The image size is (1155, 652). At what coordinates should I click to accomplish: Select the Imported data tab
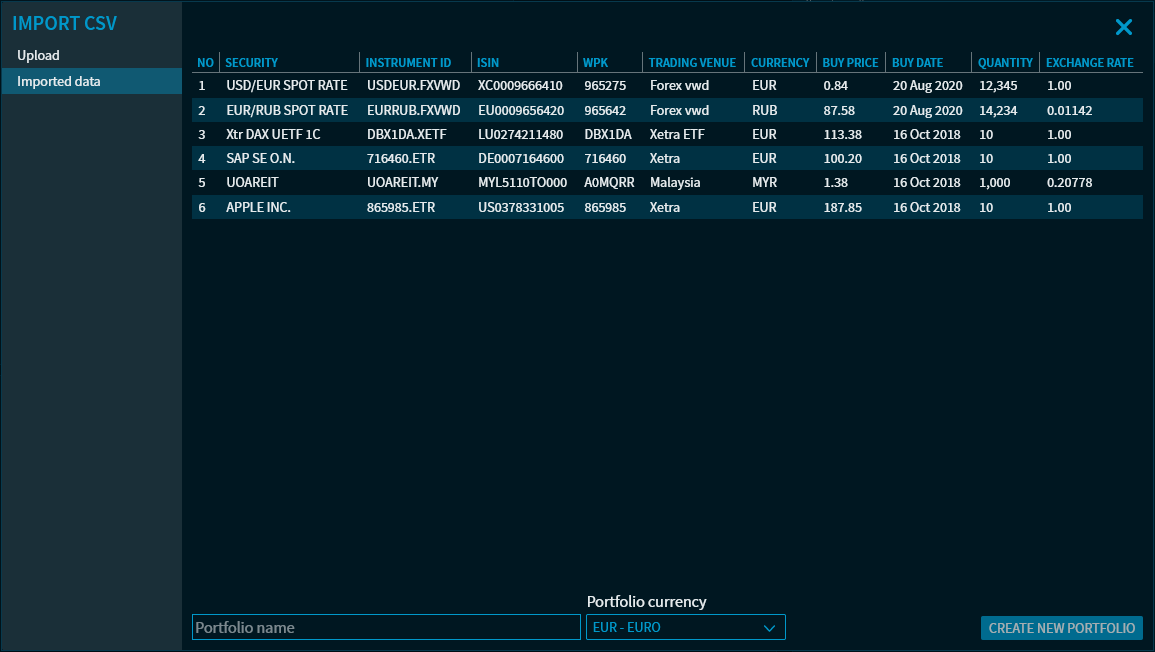(59, 81)
